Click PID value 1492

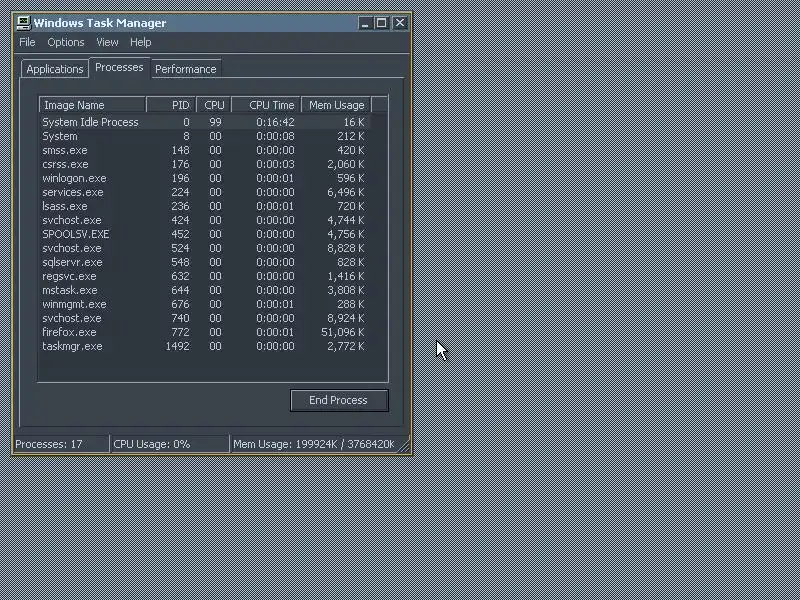pyautogui.click(x=178, y=346)
